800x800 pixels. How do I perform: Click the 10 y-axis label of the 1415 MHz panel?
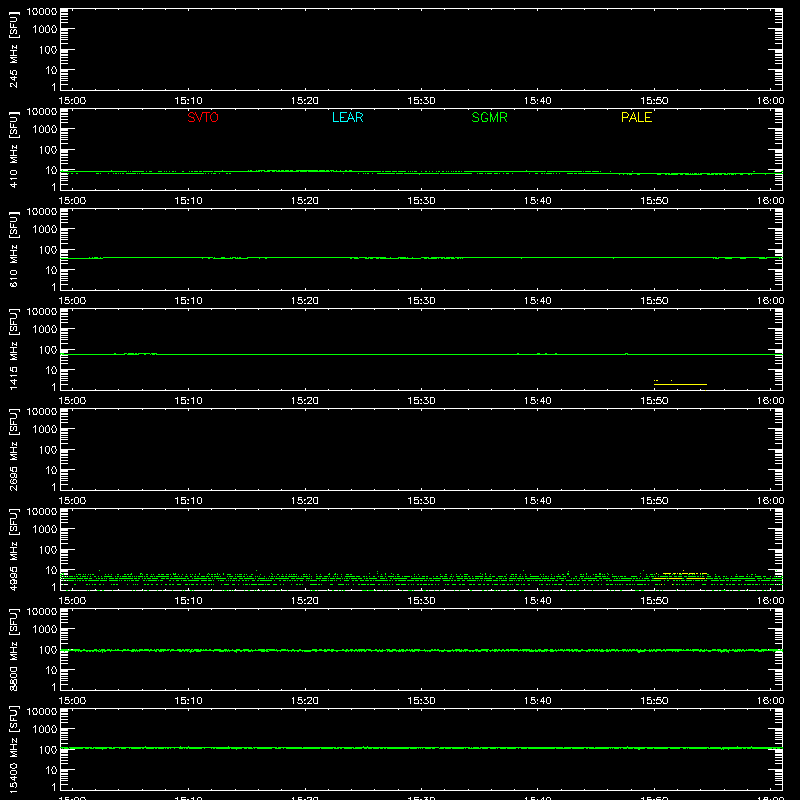(51, 370)
